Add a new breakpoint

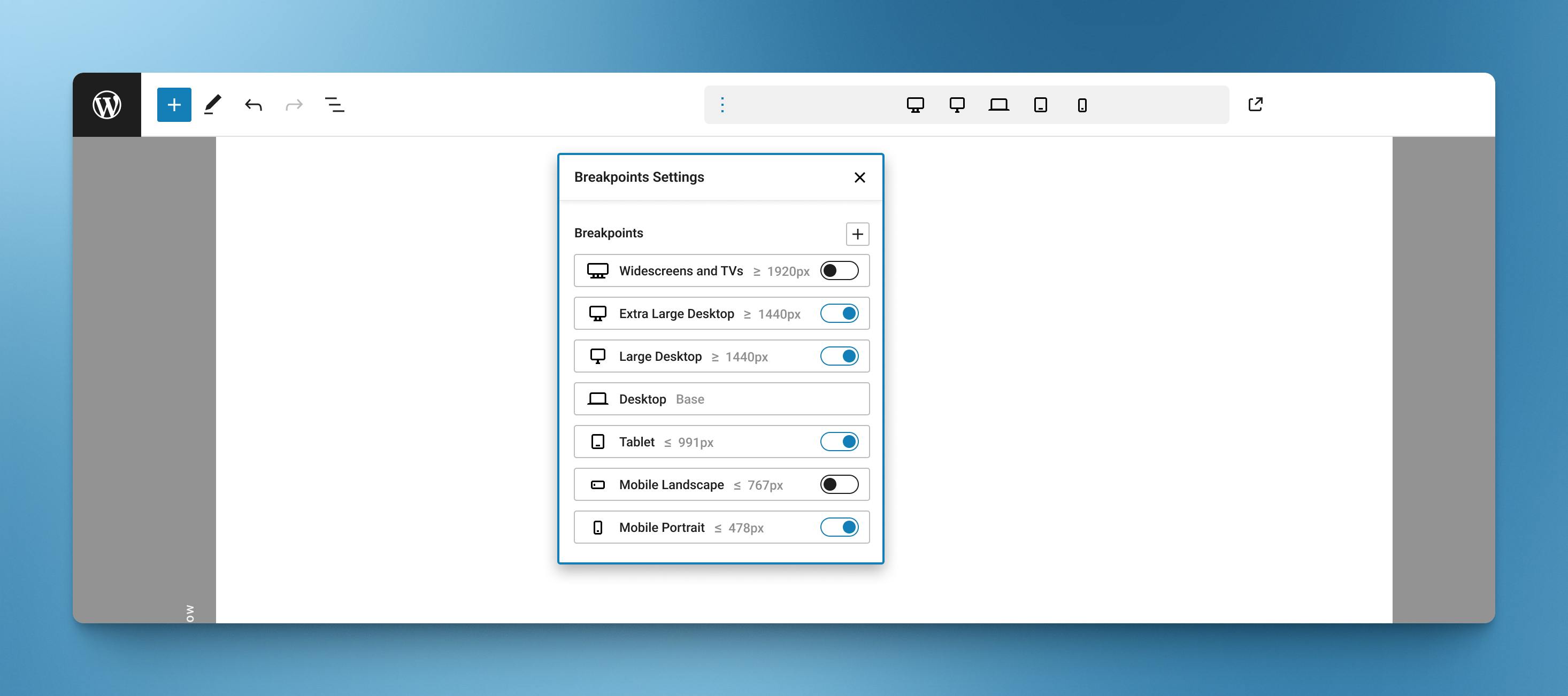[x=857, y=234]
